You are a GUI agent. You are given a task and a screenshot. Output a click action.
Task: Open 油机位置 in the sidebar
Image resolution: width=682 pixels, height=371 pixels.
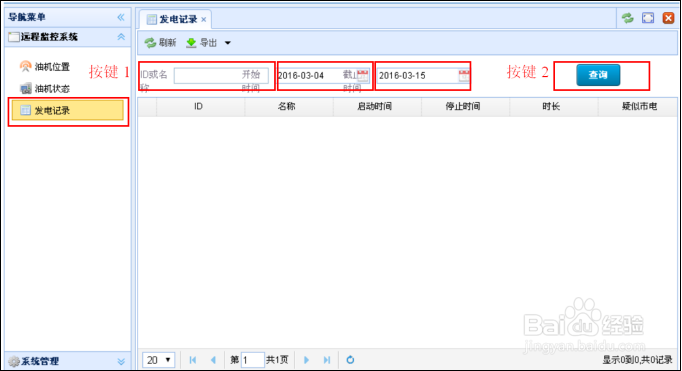45,67
